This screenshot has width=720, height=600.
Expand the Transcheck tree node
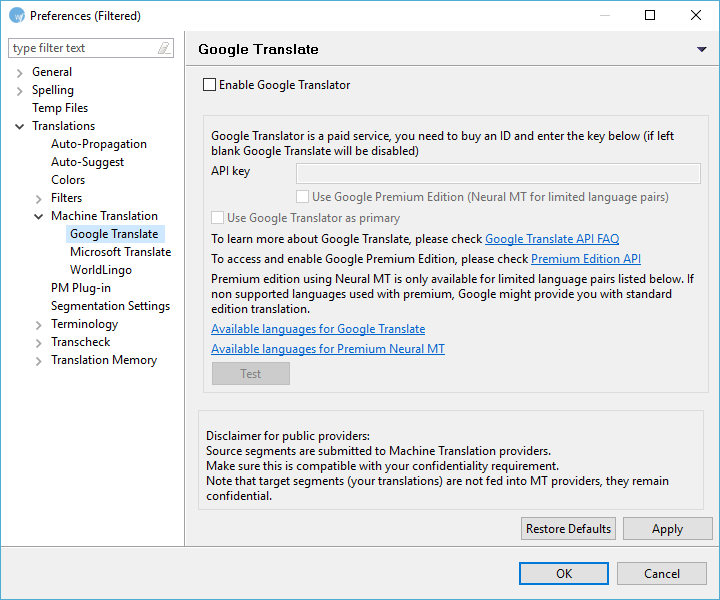39,342
